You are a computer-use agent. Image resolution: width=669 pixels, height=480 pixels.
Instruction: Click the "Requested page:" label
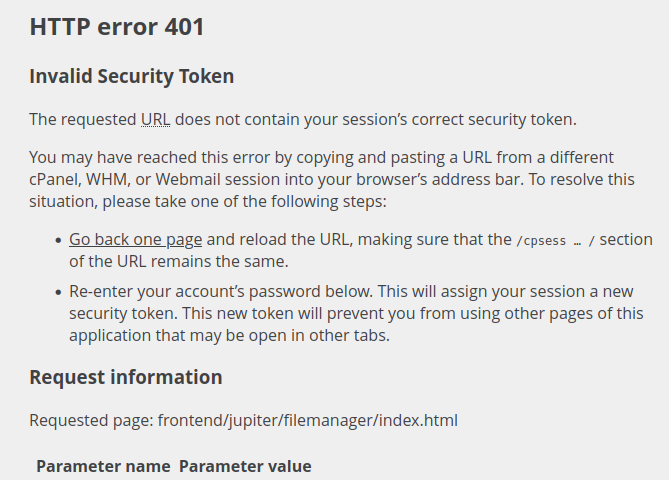point(91,421)
